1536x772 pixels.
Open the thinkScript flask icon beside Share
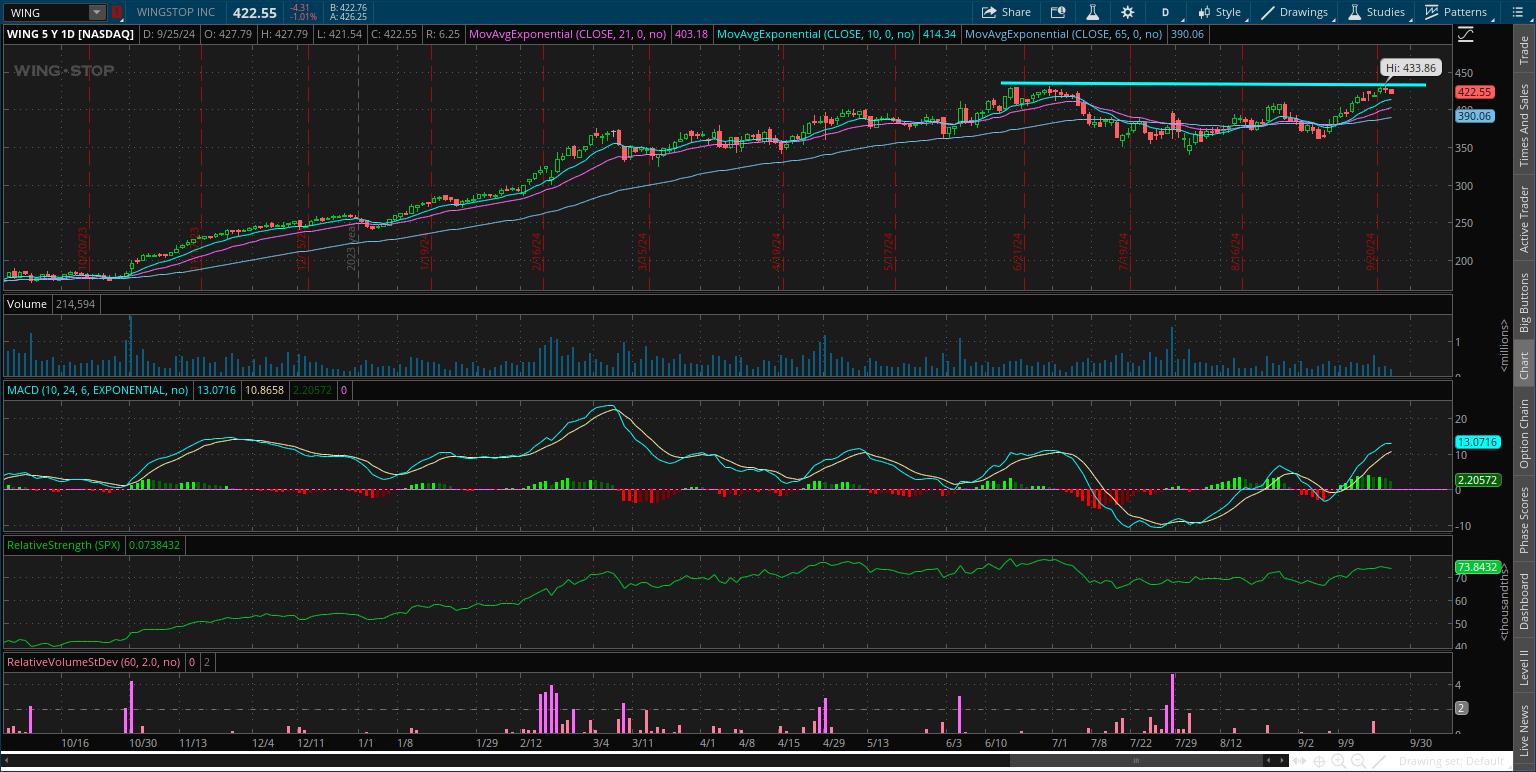click(1093, 12)
